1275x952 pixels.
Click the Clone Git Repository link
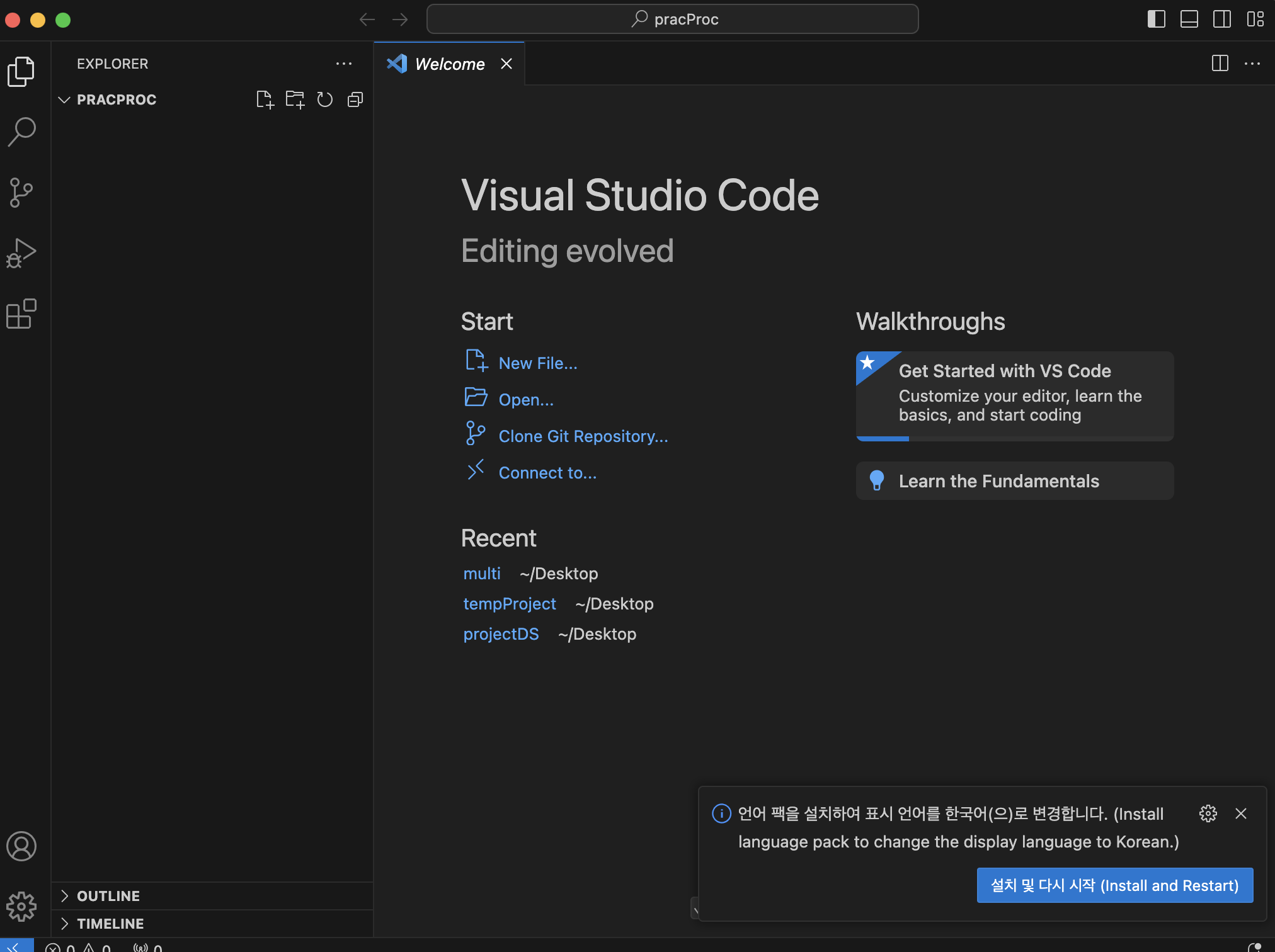583,436
